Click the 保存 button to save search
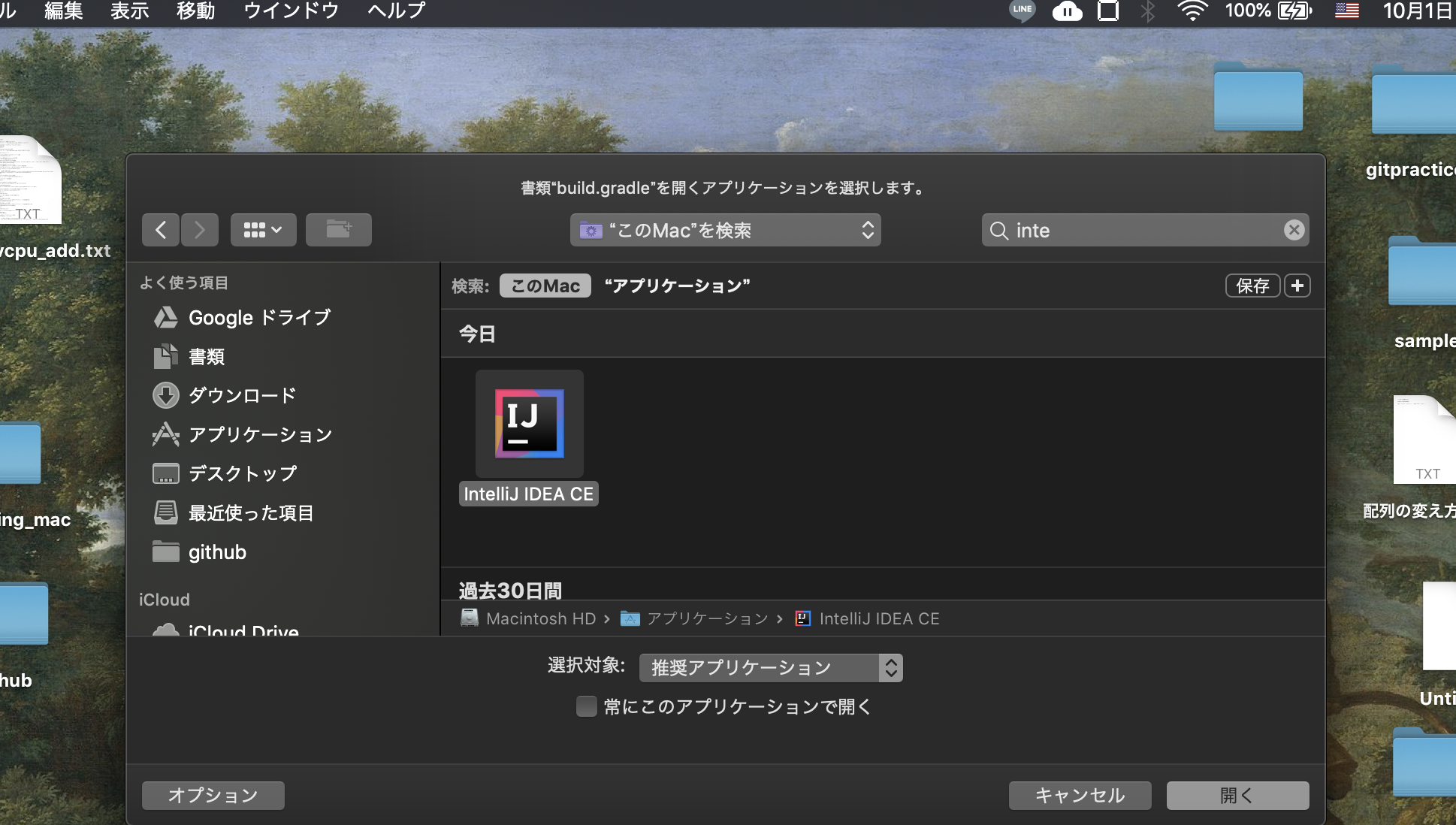1456x825 pixels. coord(1252,286)
